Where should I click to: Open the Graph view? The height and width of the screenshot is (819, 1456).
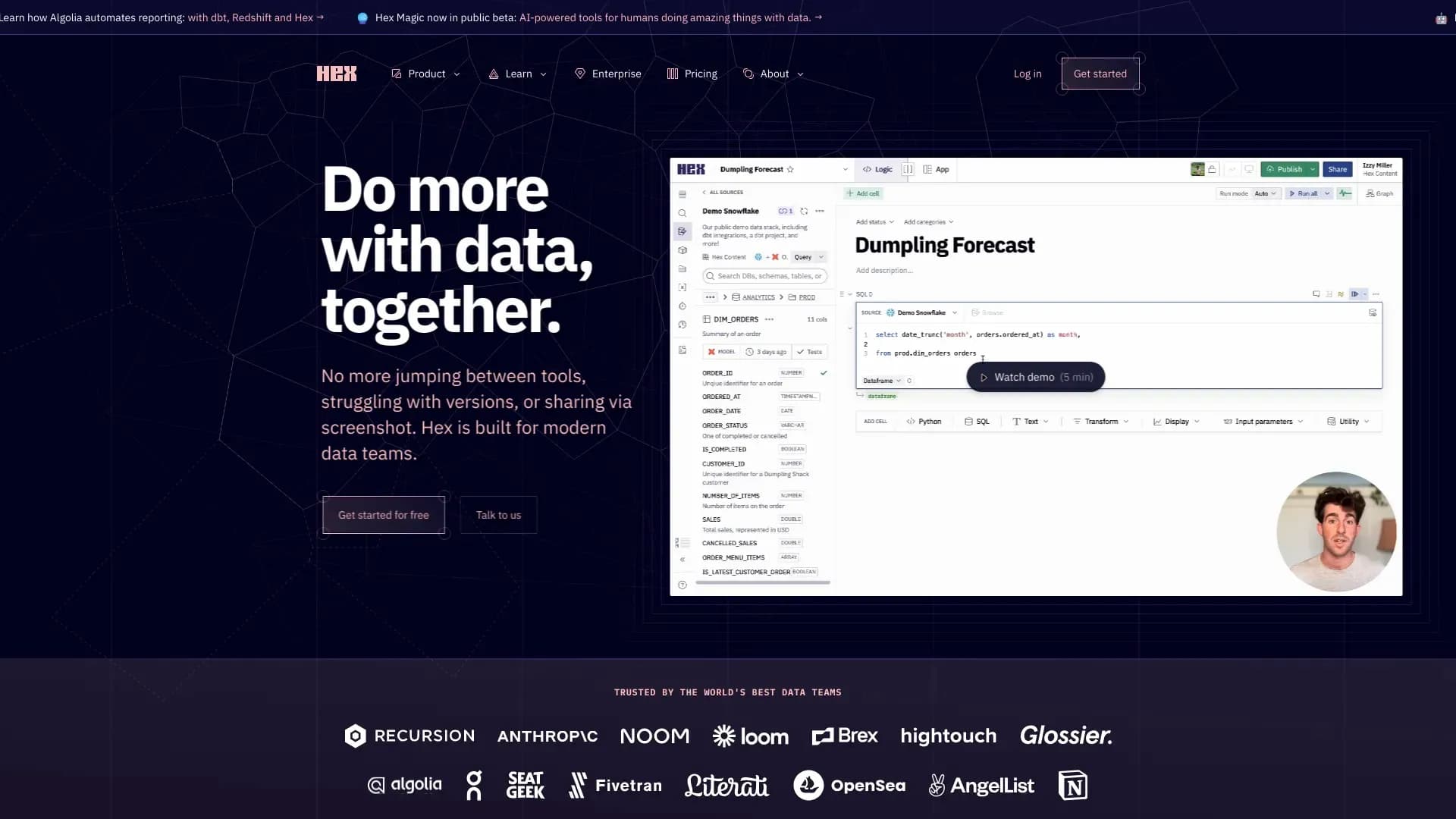pyautogui.click(x=1379, y=193)
